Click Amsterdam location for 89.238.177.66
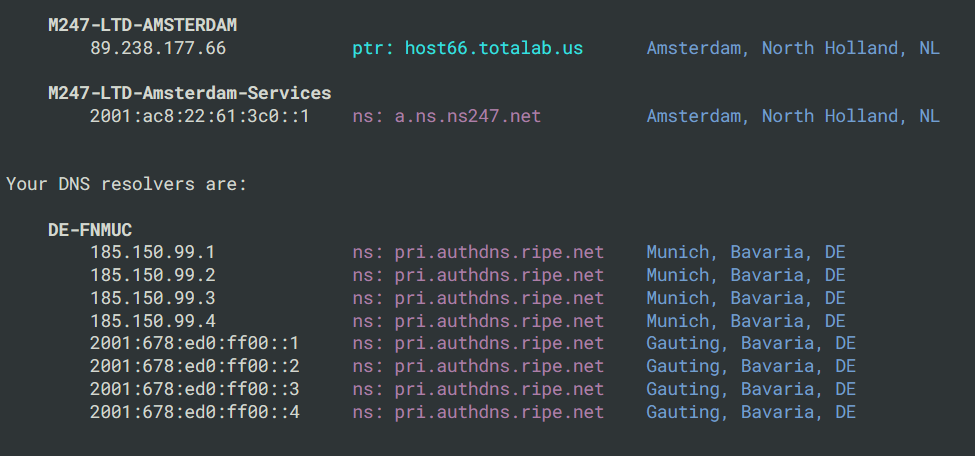The height and width of the screenshot is (456, 975). tap(793, 48)
